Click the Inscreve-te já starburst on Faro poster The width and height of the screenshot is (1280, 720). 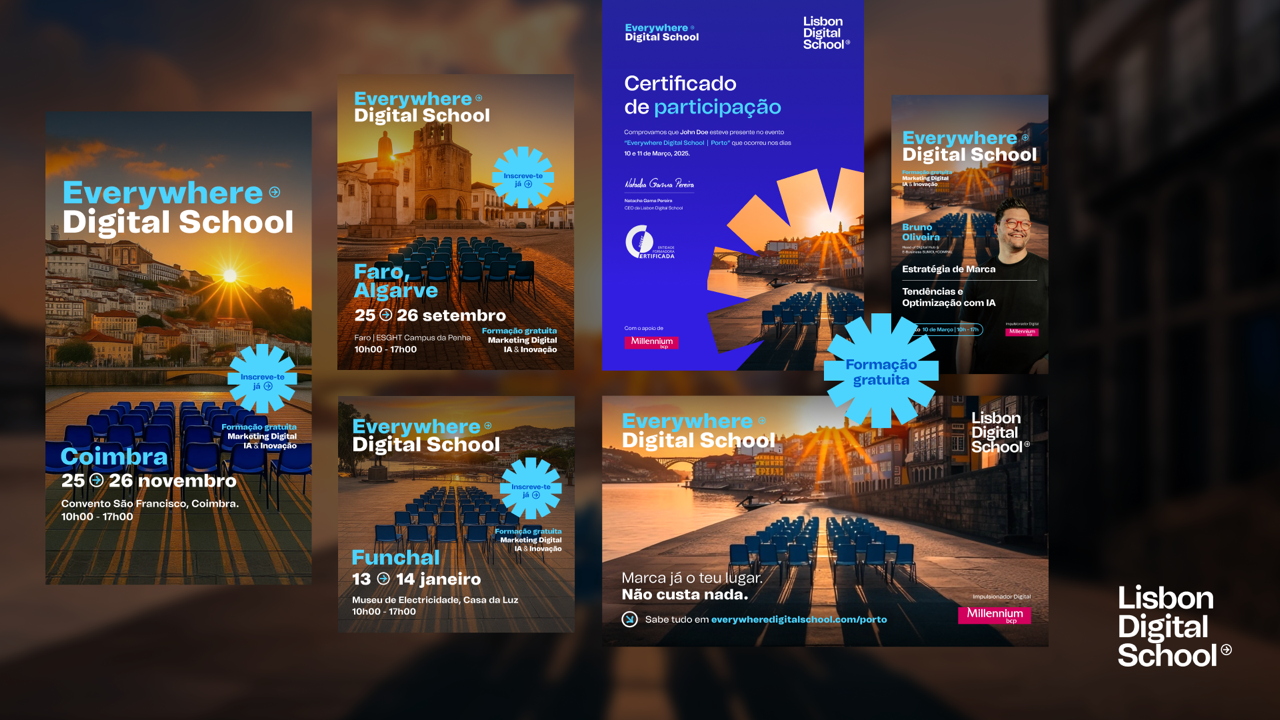pos(522,177)
